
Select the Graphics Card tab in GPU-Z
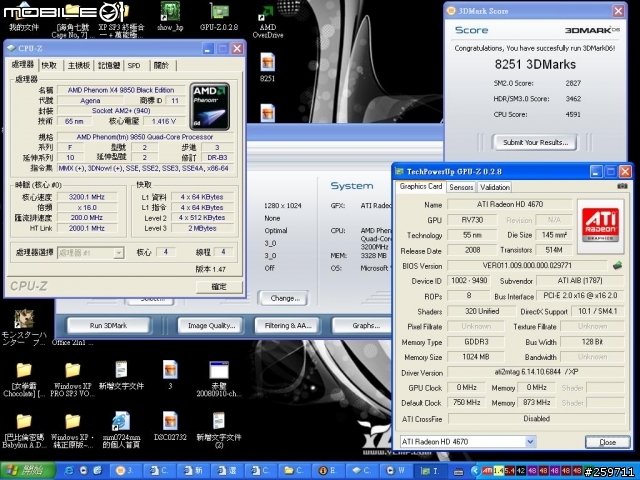(x=420, y=187)
